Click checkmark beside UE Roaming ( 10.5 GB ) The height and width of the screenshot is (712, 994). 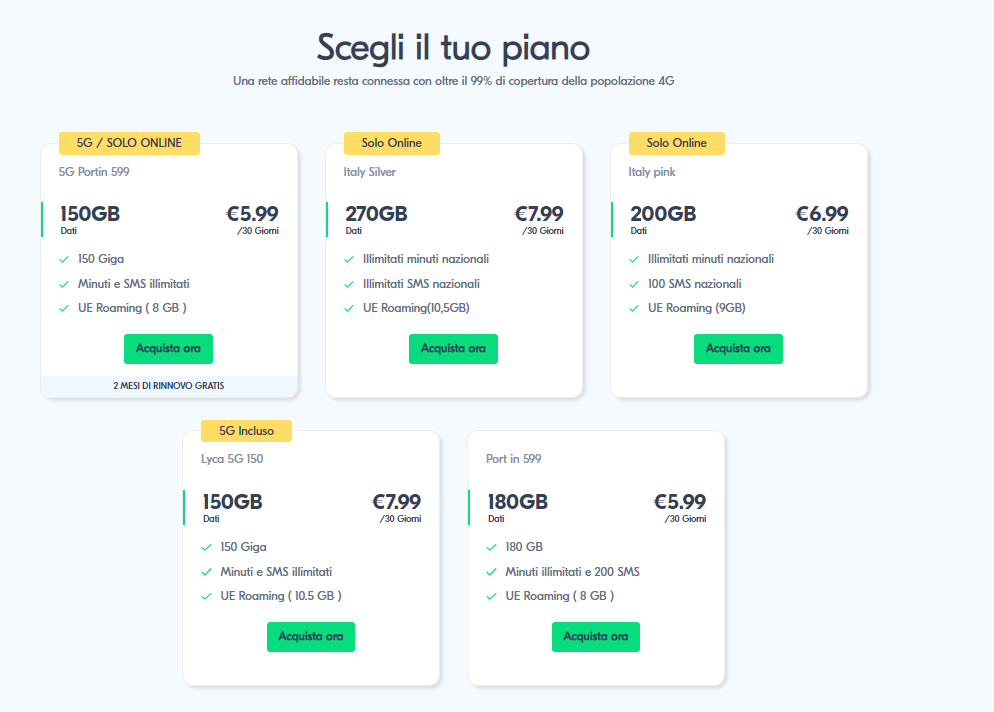207,596
